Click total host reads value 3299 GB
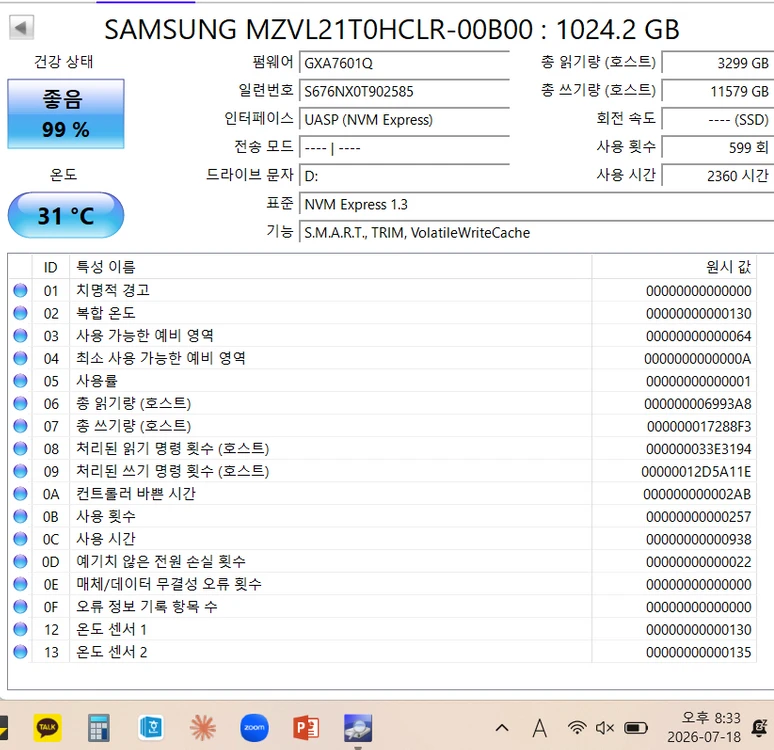Screen dimensions: 774x750 (x=718, y=63)
